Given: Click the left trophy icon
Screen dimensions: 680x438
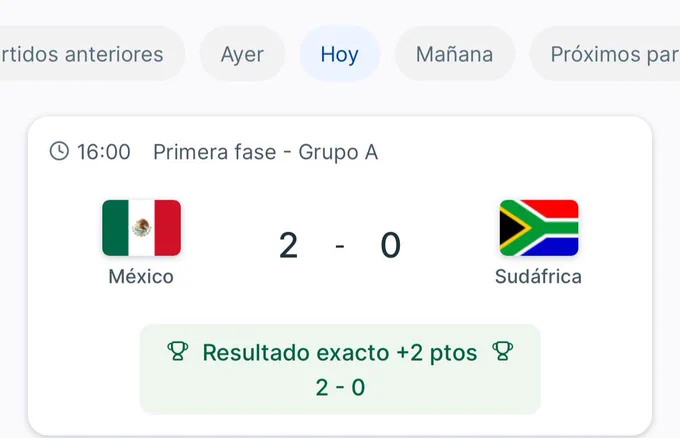Looking at the screenshot, I should tap(178, 351).
